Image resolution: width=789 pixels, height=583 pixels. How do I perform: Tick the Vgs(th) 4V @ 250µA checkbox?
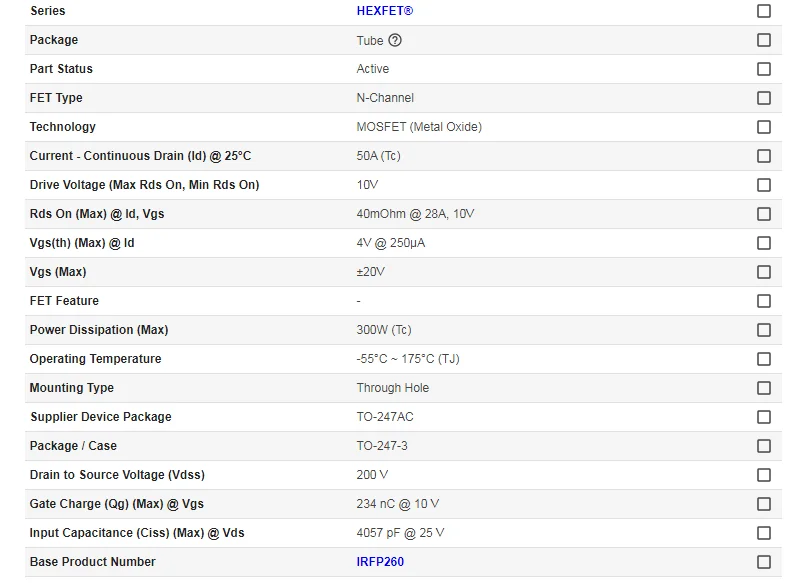coord(764,243)
